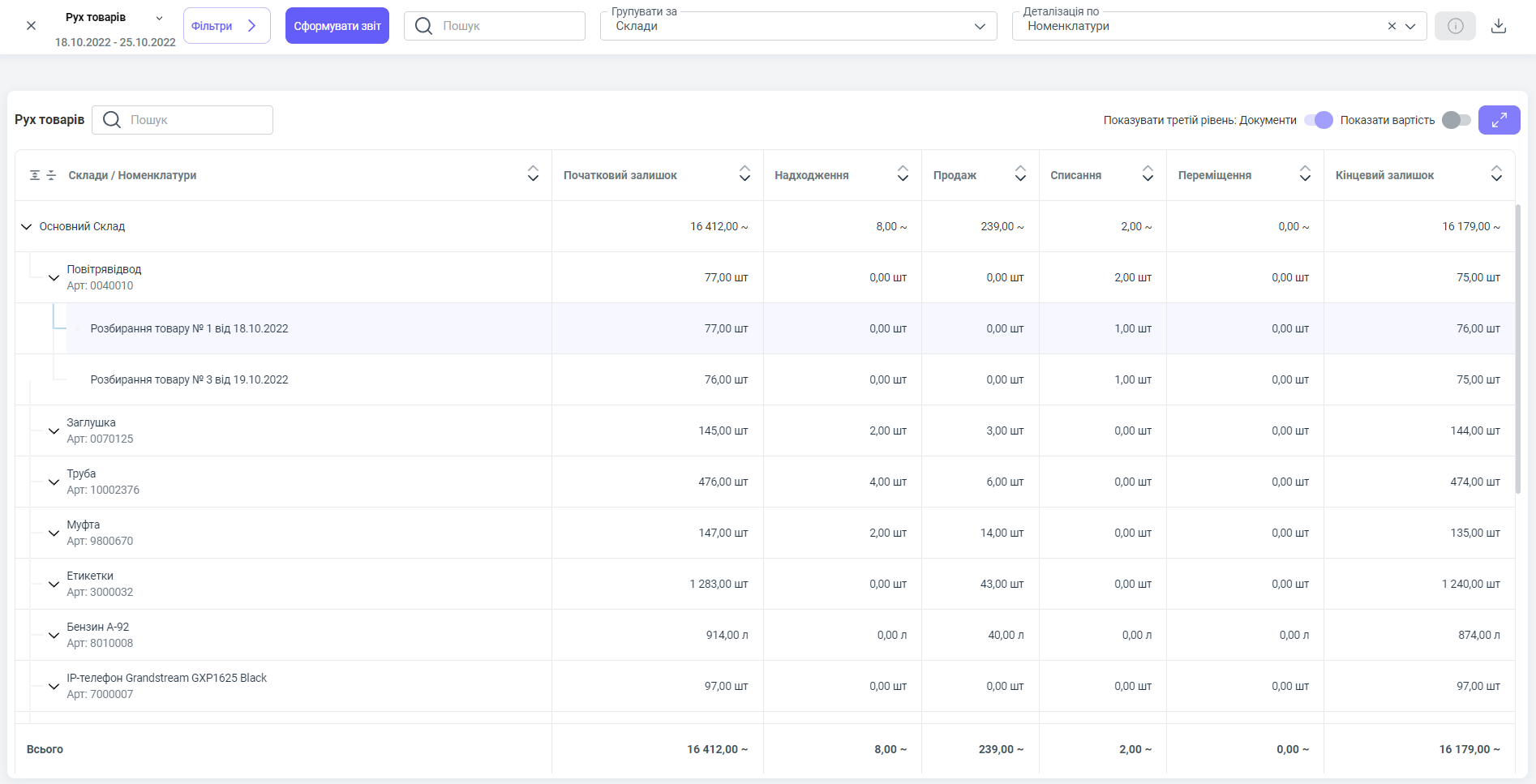Click the download report icon
Screen dimensions: 1536x784
[x=1499, y=26]
